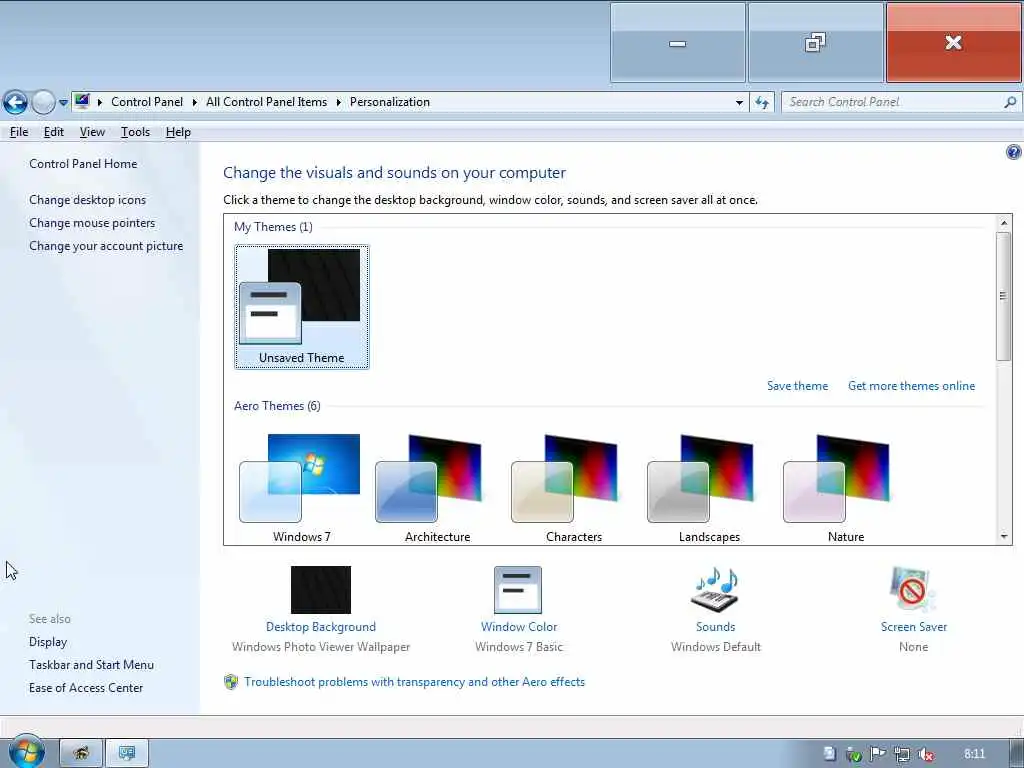Viewport: 1024px width, 768px height.
Task: Click the Save theme link
Action: point(797,386)
